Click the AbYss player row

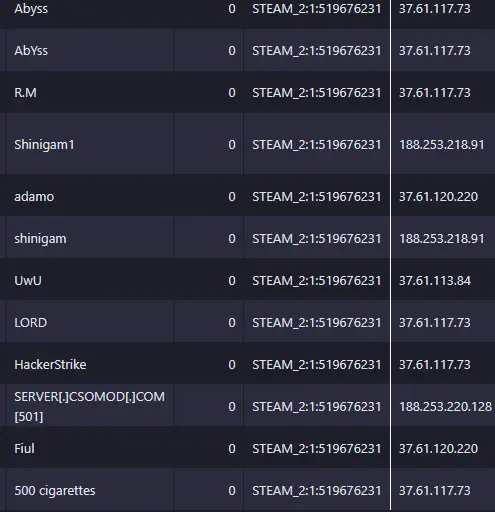[247, 50]
